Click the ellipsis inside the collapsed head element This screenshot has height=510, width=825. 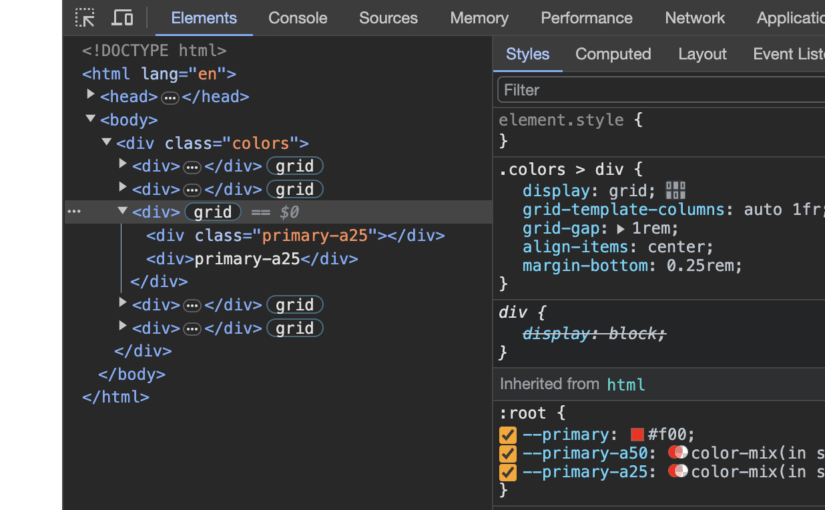(170, 97)
